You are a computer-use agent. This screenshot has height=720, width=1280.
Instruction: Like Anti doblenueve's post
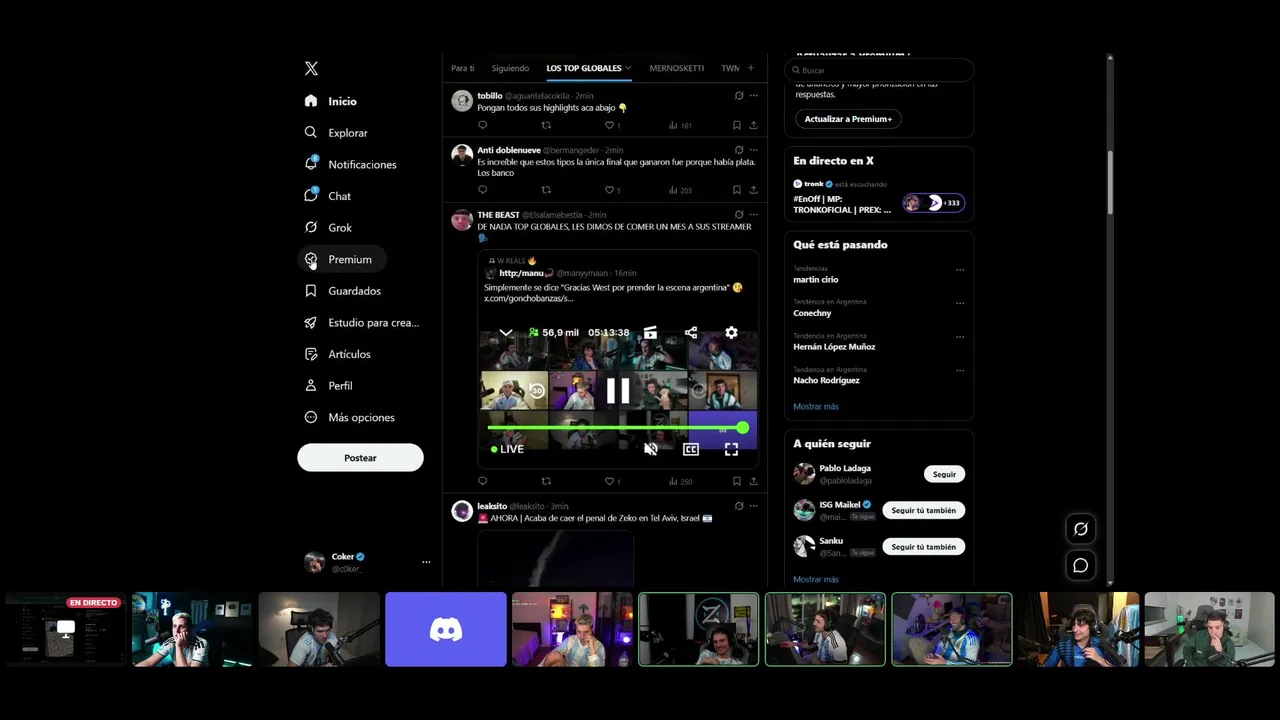tap(609, 190)
